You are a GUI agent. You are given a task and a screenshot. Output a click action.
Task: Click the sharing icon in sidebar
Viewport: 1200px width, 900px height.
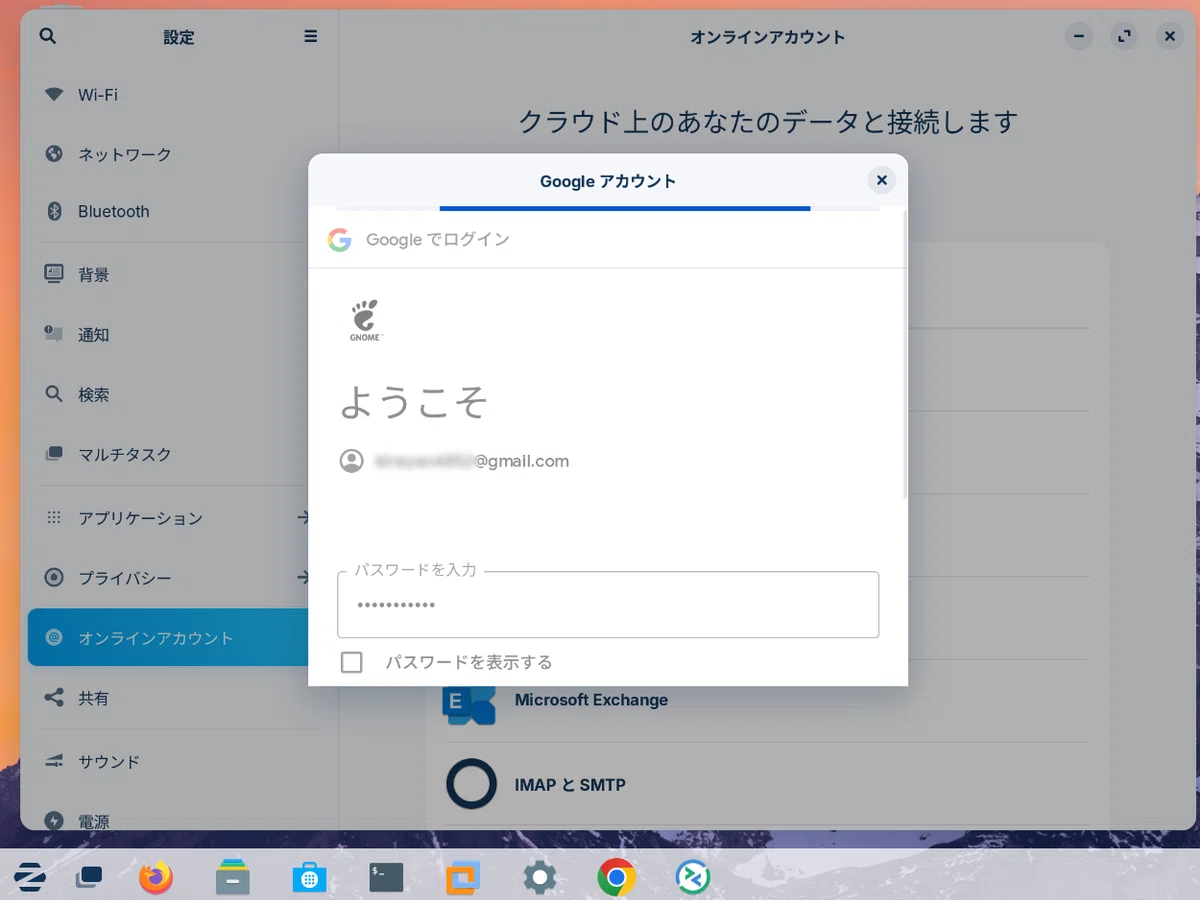coord(54,698)
